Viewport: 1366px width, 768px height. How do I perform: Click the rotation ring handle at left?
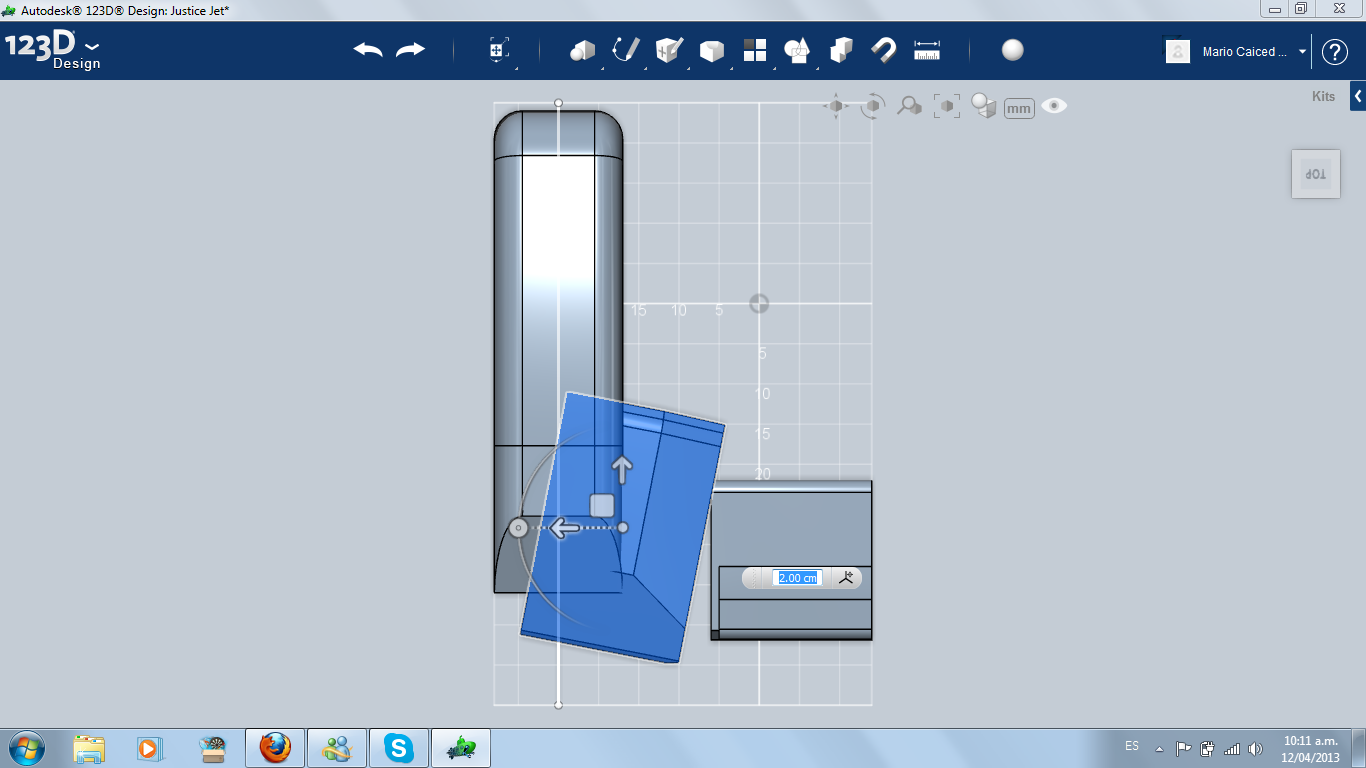click(518, 528)
